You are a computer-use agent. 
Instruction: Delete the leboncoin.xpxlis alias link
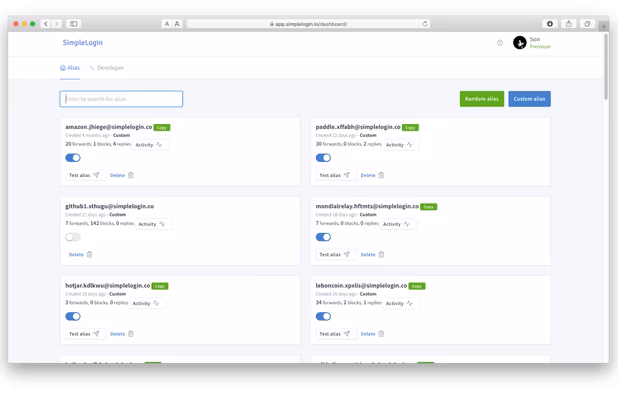click(368, 334)
